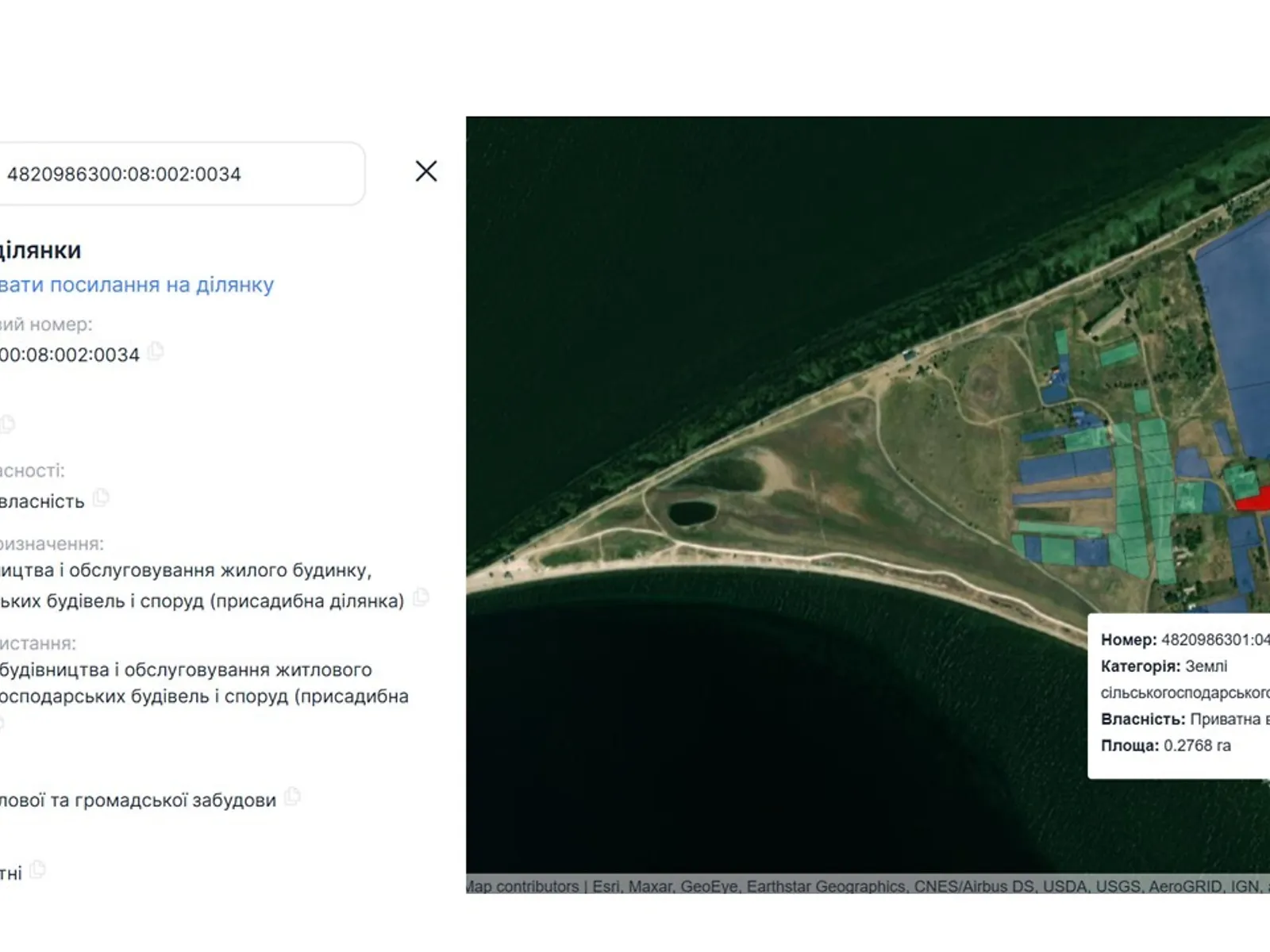Copy the "громадської забудови" category value
Image resolution: width=1270 pixels, height=952 pixels.
pos(293,797)
